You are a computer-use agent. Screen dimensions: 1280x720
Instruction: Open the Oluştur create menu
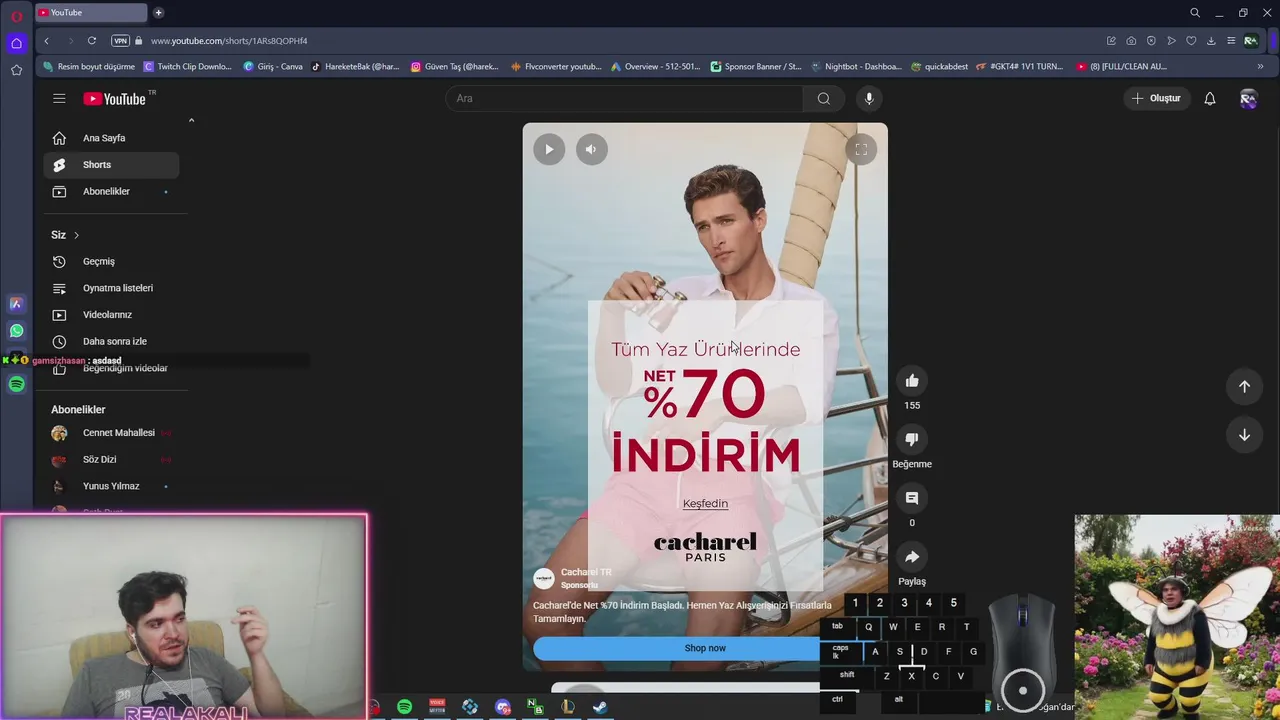(x=1156, y=98)
